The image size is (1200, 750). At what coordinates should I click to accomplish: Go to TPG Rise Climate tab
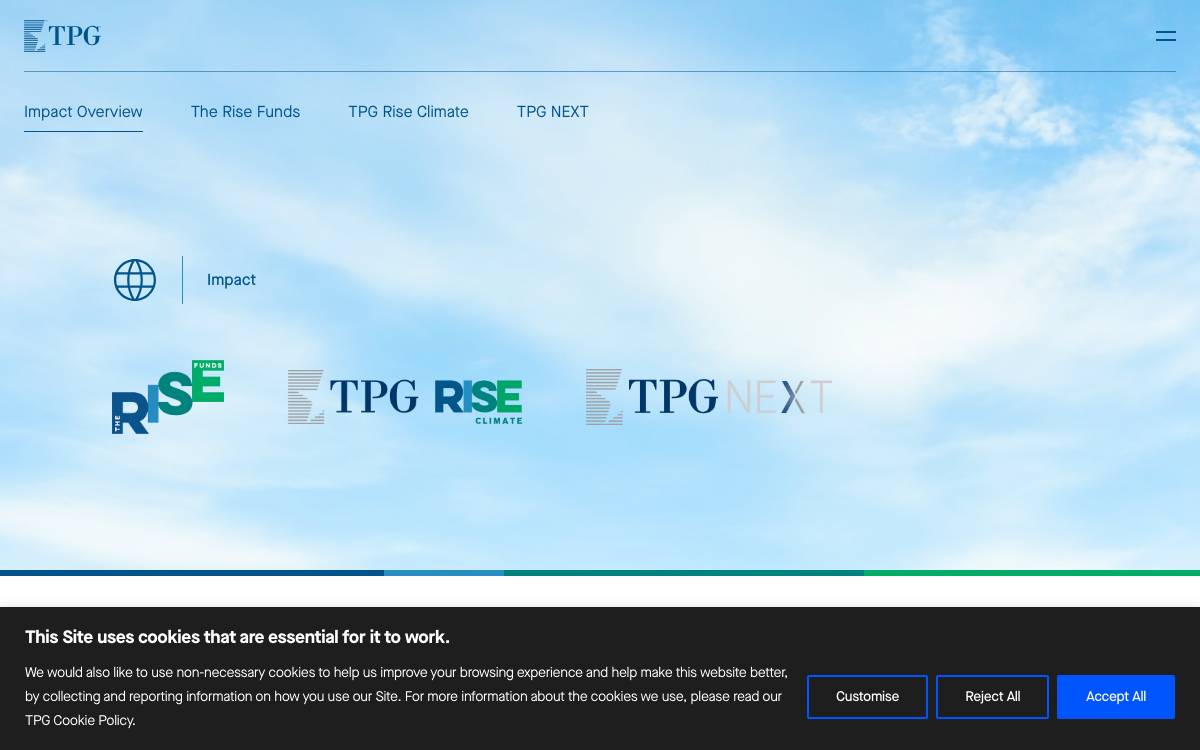coord(408,112)
